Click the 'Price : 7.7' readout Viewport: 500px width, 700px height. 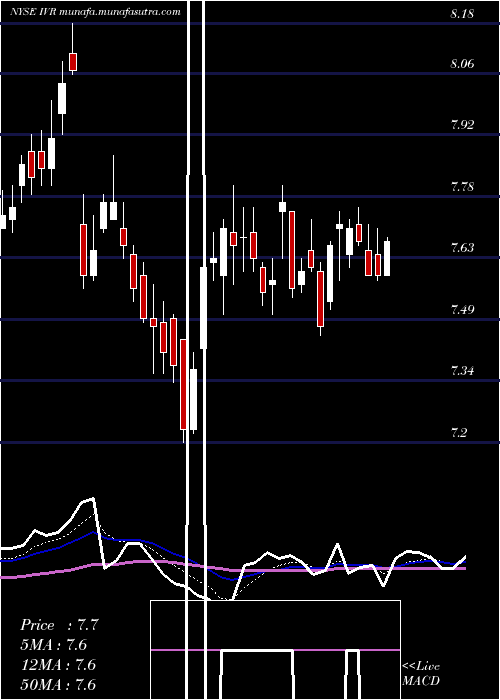click(x=58, y=625)
